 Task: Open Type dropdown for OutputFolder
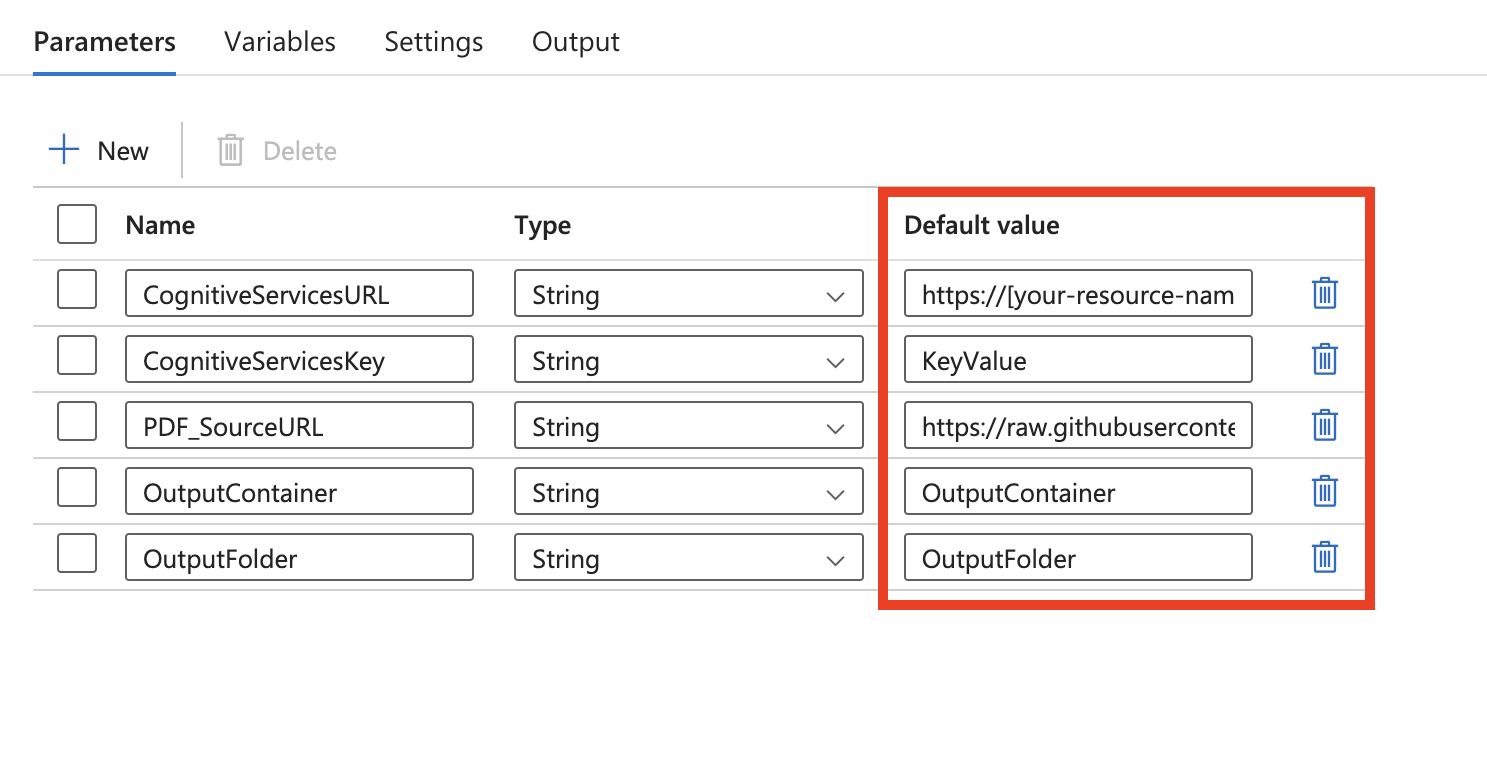click(688, 559)
